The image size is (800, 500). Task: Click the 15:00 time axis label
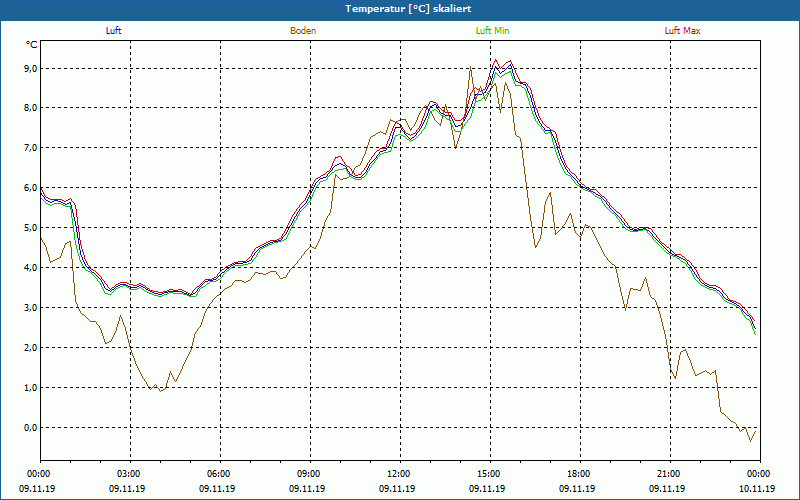[489, 474]
